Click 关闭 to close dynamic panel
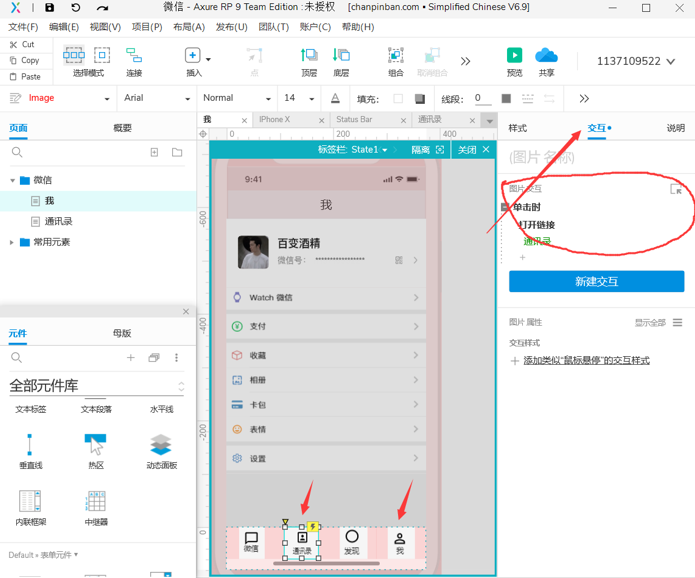The image size is (695, 578). click(473, 150)
